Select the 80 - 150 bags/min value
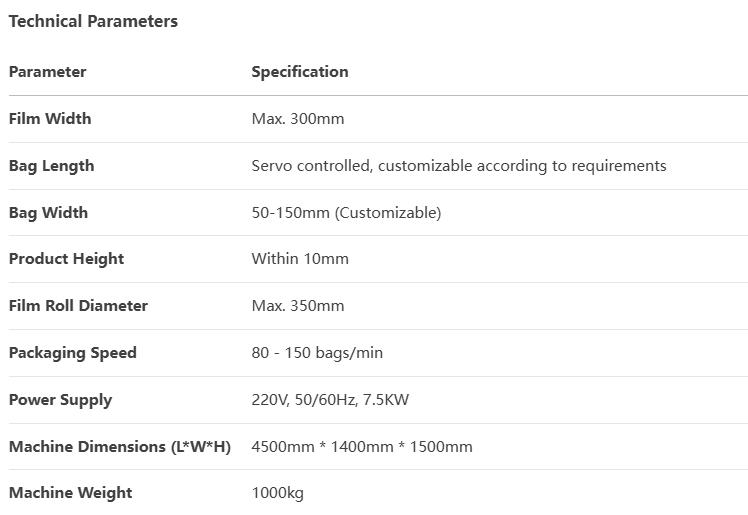 click(317, 353)
